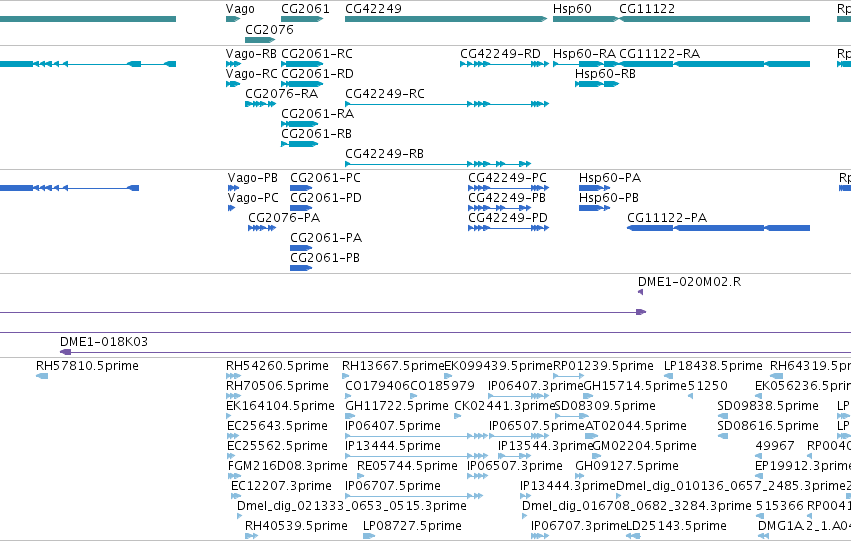Open the RH57810.5prime EST label
Viewport: 851px width, 541px height.
pos(87,366)
